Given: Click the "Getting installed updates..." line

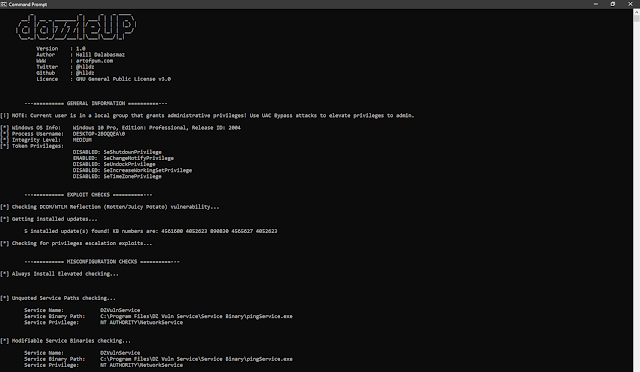Looking at the screenshot, I should 49,219.
